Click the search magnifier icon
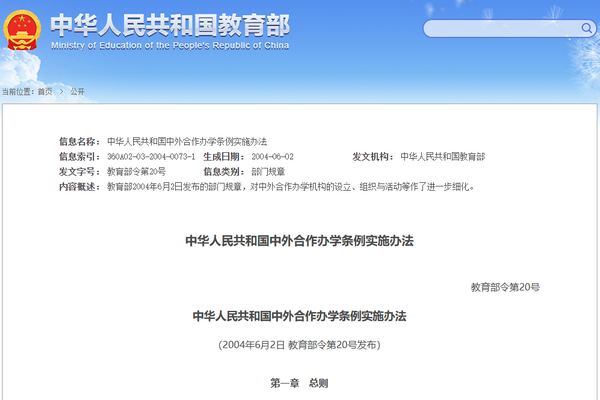 [586, 28]
